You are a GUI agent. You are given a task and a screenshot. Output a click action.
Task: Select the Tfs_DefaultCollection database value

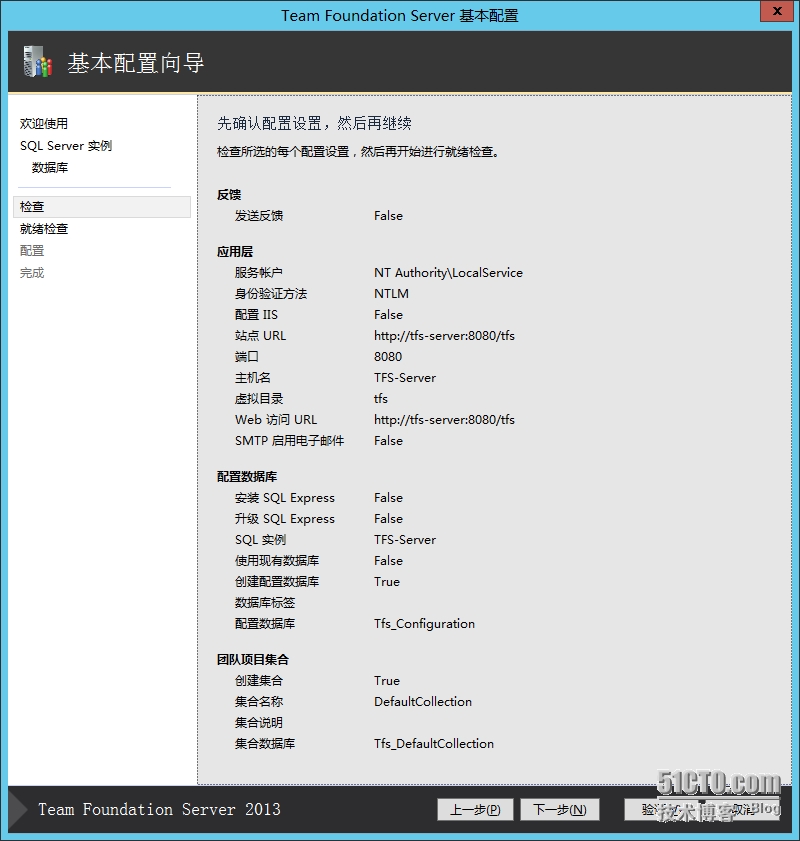coord(434,744)
